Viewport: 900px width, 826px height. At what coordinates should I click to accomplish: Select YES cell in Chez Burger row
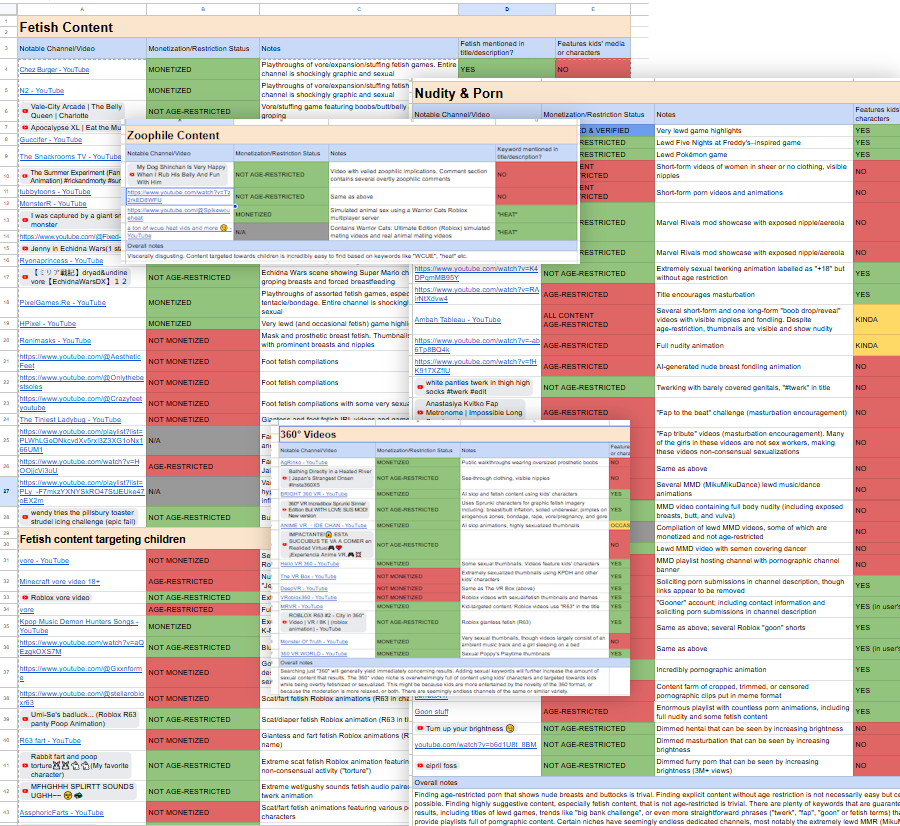click(x=507, y=69)
